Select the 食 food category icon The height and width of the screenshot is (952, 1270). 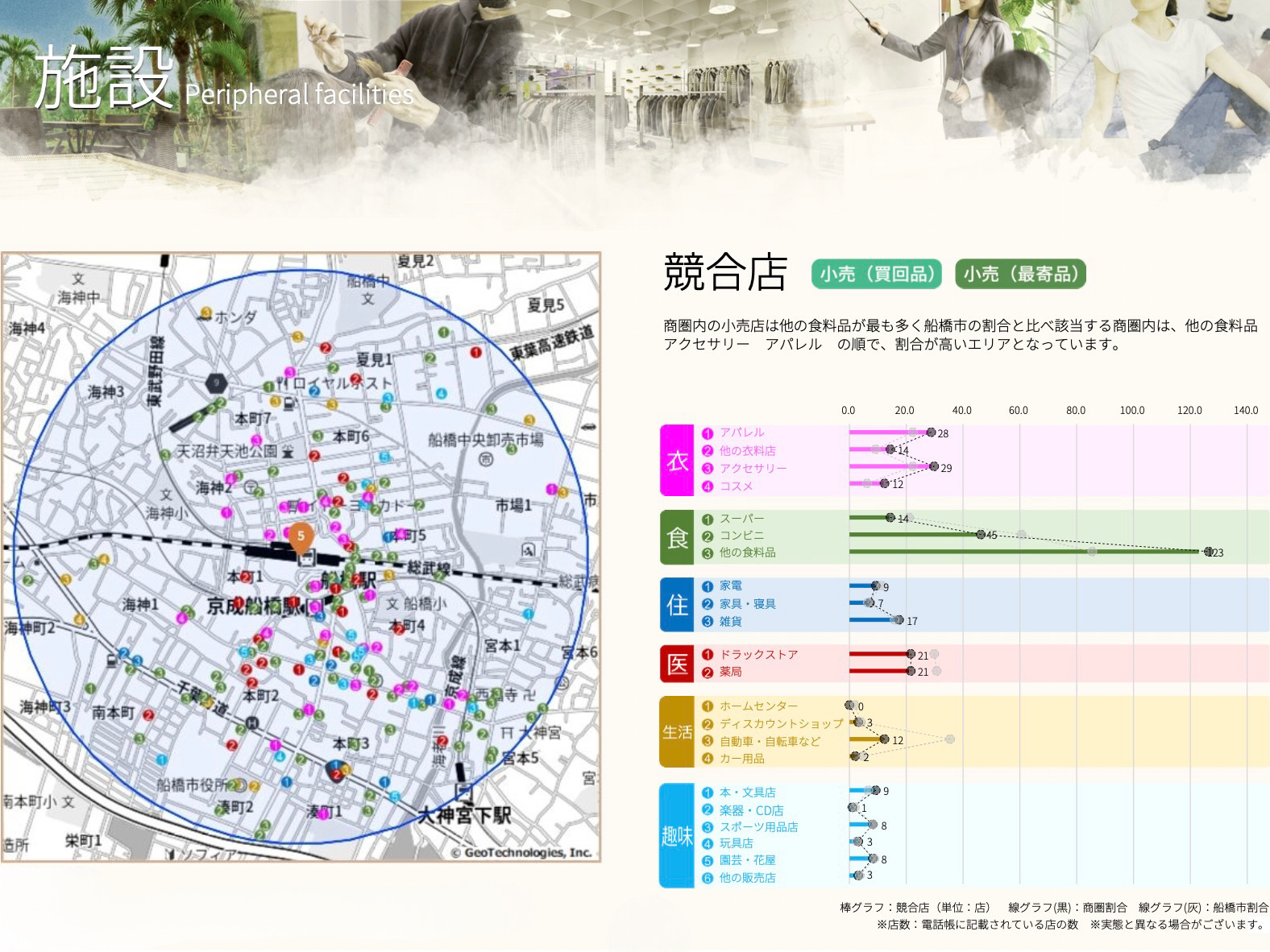(x=677, y=536)
